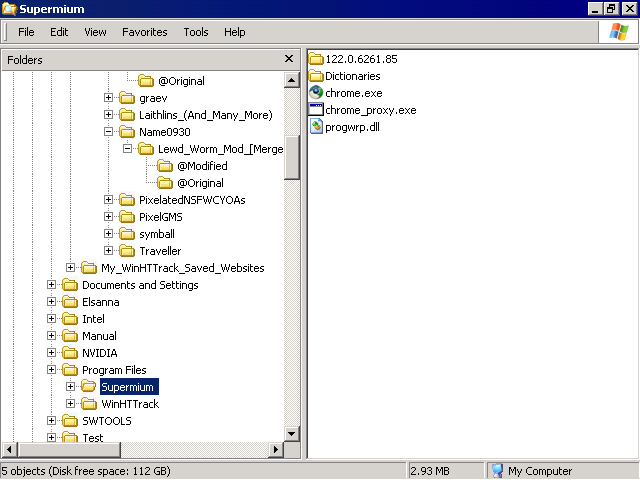The width and height of the screenshot is (640, 480).
Task: Collapse the Name0930 tree node
Action: pyautogui.click(x=108, y=131)
